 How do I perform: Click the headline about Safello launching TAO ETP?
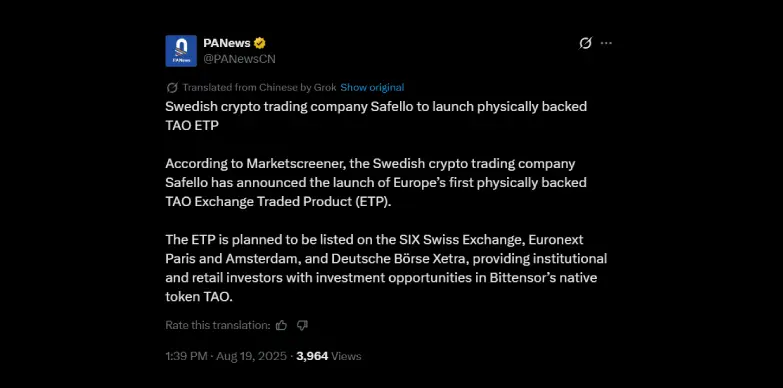(x=376, y=116)
